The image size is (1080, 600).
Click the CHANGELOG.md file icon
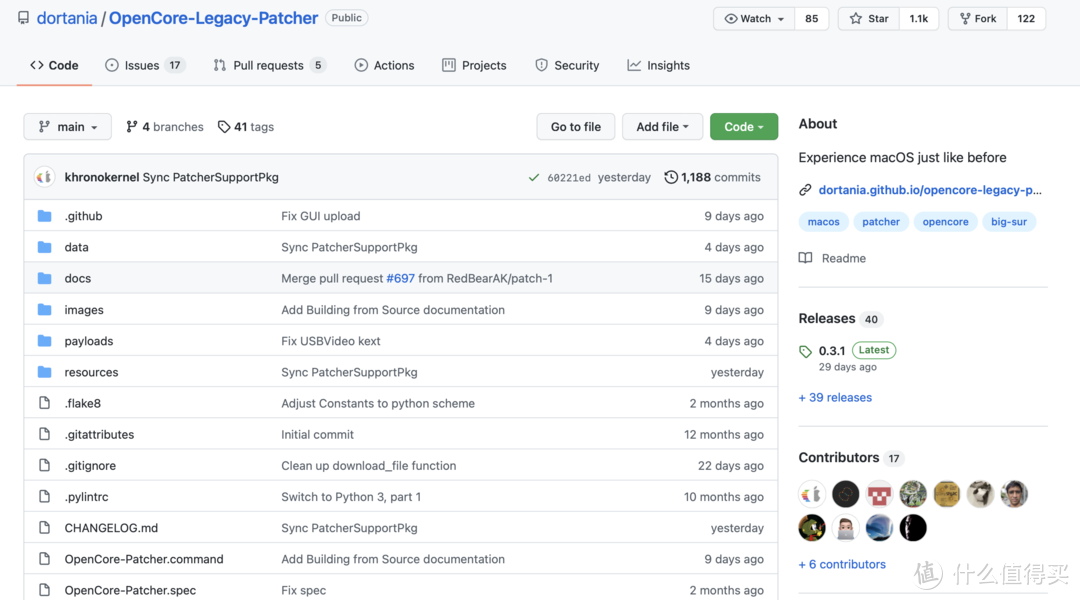click(x=44, y=528)
